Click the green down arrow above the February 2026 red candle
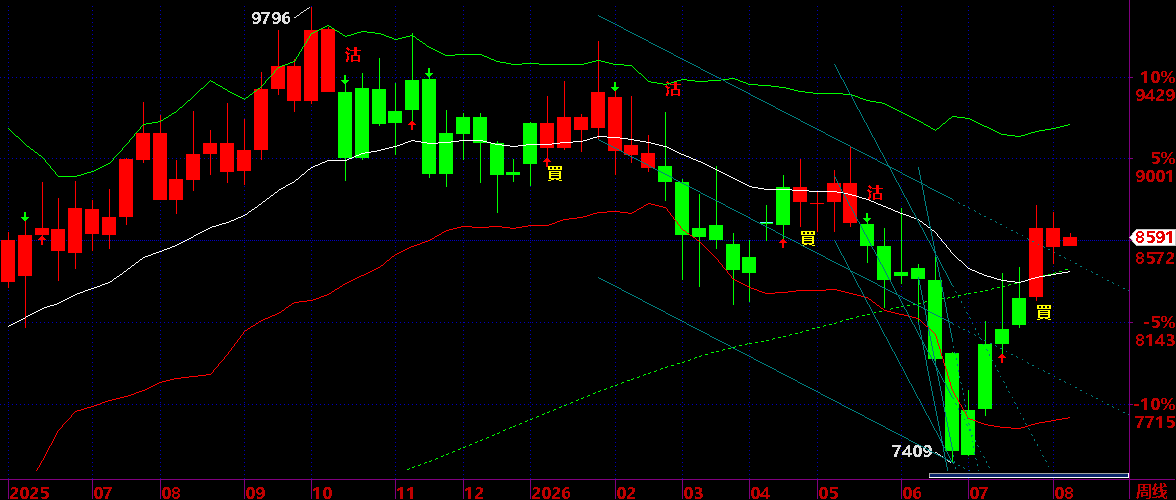 click(x=615, y=88)
